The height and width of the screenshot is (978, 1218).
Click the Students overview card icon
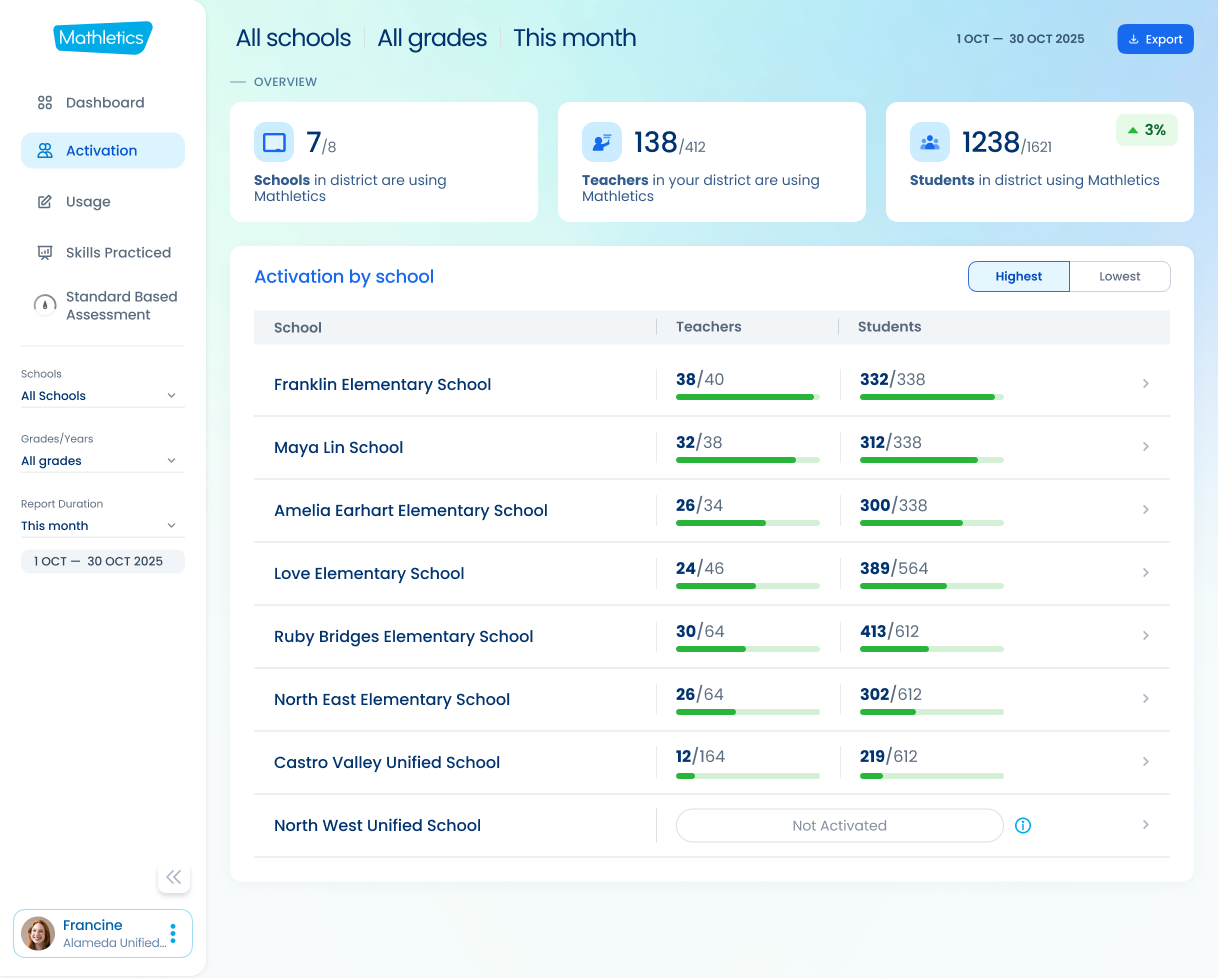(x=930, y=142)
